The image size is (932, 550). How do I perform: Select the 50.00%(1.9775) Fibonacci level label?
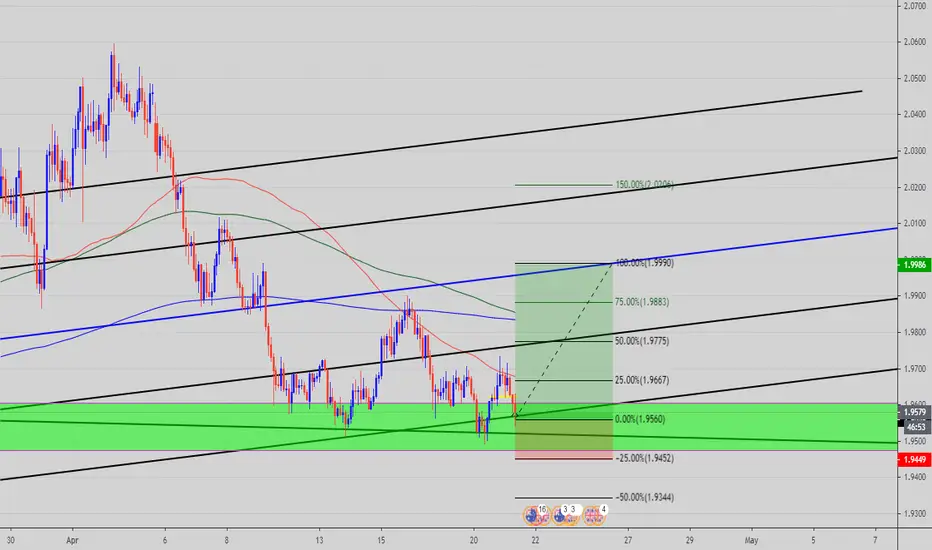click(642, 341)
